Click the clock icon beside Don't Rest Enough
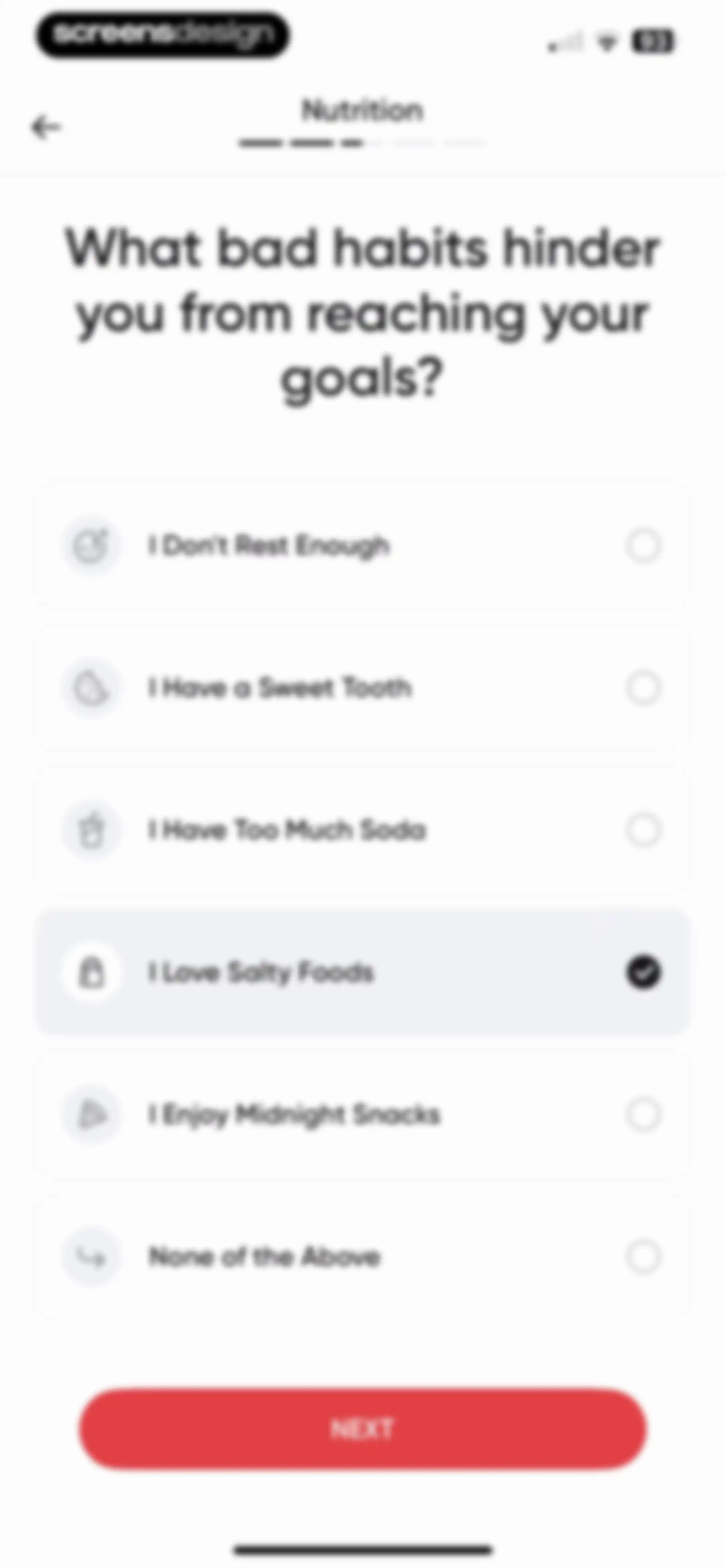Screen dimensions: 725x1568 pyautogui.click(x=91, y=545)
